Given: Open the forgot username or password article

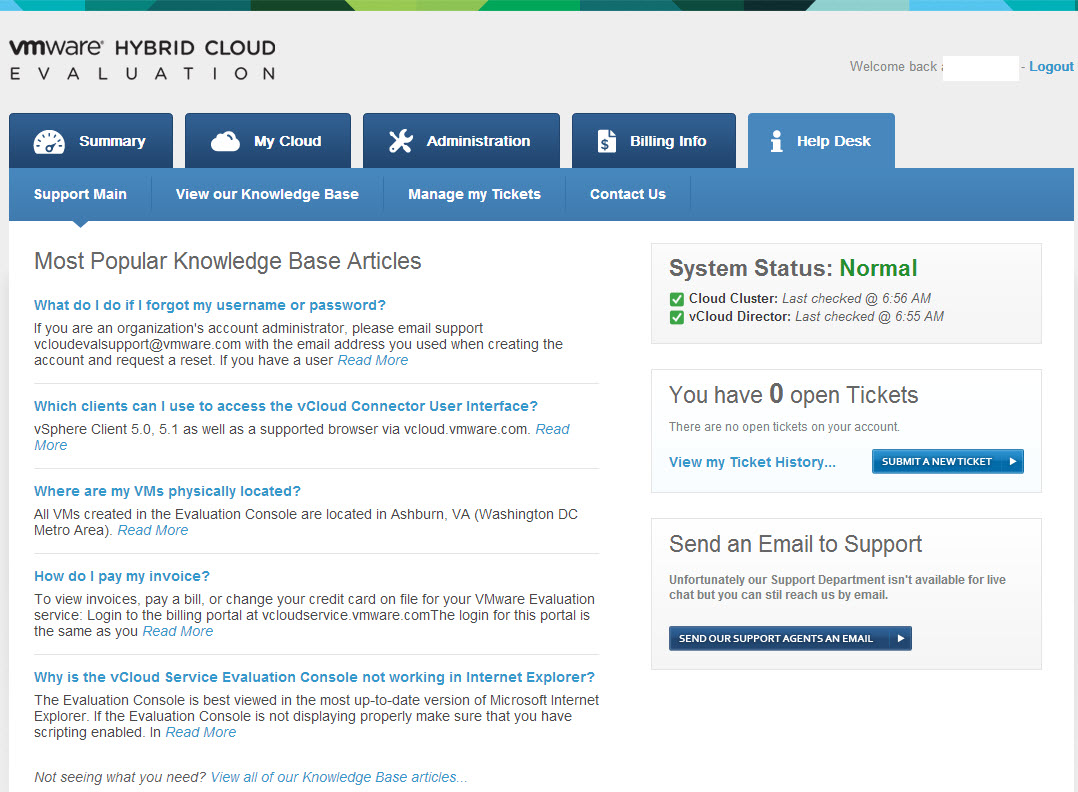Looking at the screenshot, I should click(210, 305).
